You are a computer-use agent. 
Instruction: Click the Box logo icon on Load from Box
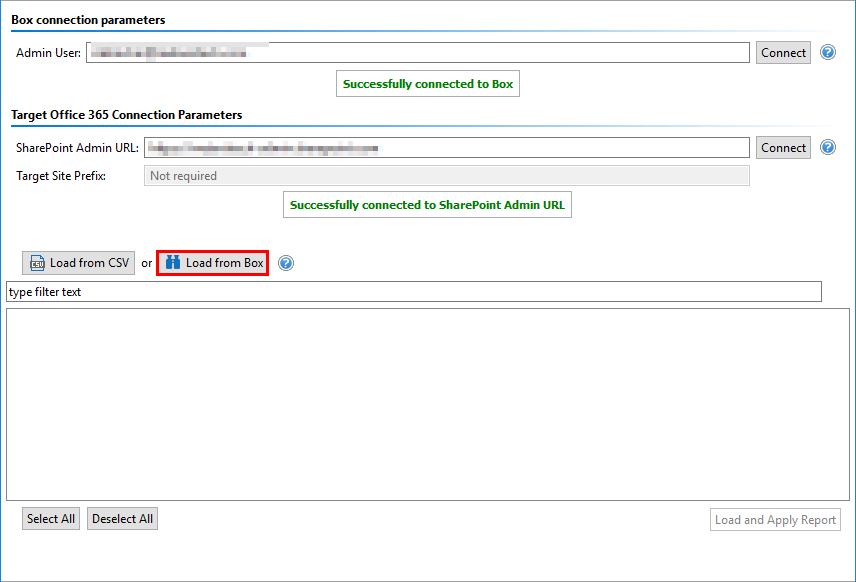(x=173, y=263)
